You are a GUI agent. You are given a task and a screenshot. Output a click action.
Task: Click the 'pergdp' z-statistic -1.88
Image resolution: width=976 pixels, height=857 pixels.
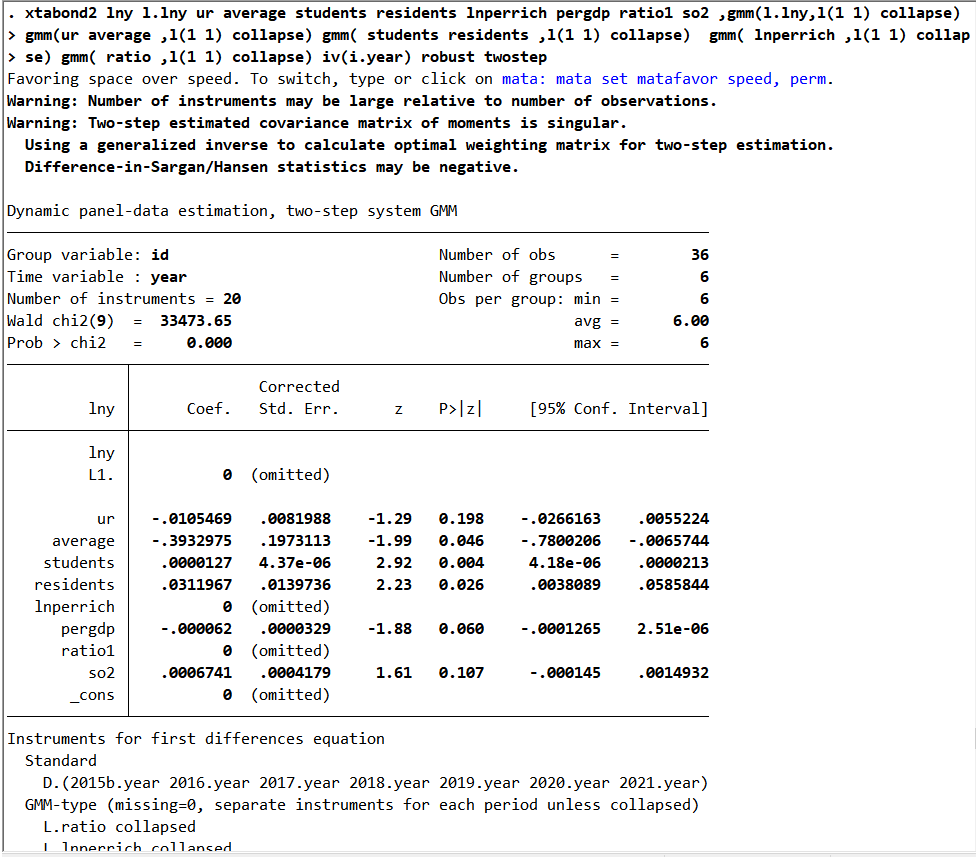coord(390,629)
